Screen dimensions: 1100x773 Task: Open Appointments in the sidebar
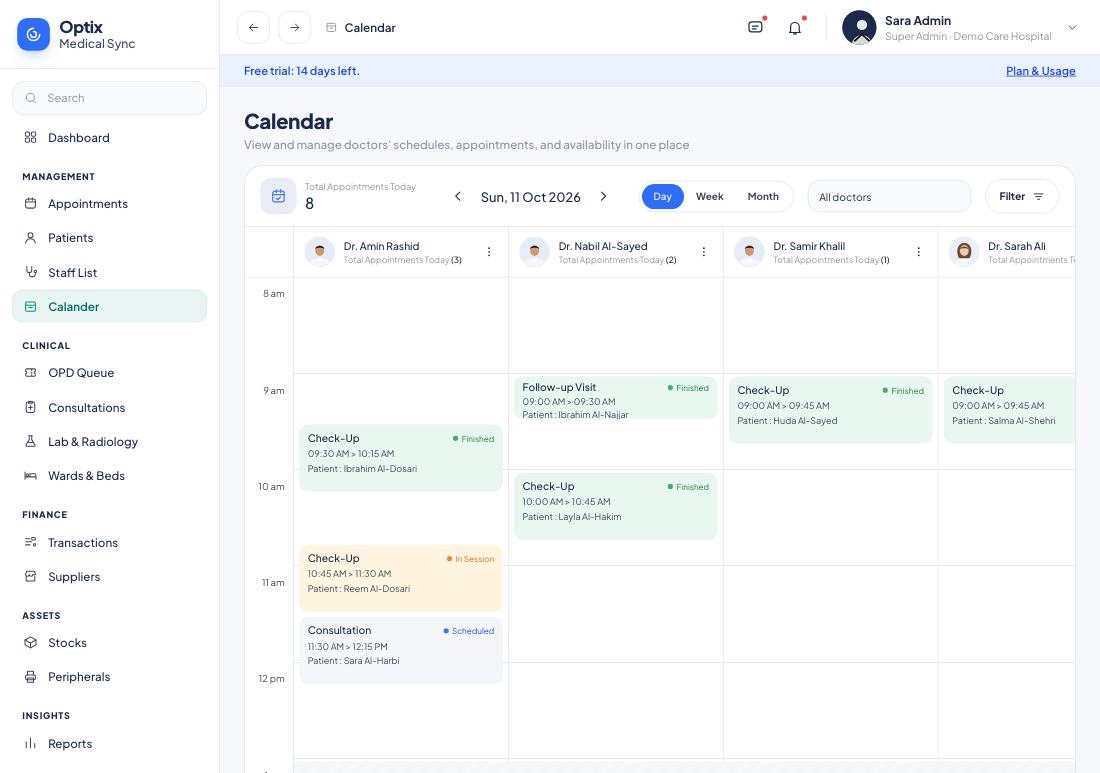pos(109,203)
